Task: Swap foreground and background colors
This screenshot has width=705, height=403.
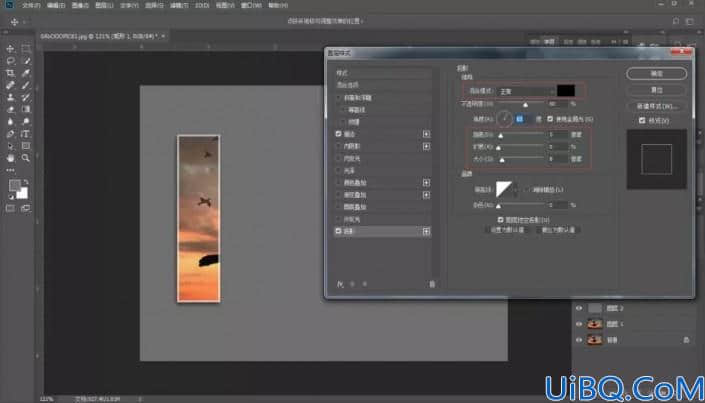Action: coord(26,182)
